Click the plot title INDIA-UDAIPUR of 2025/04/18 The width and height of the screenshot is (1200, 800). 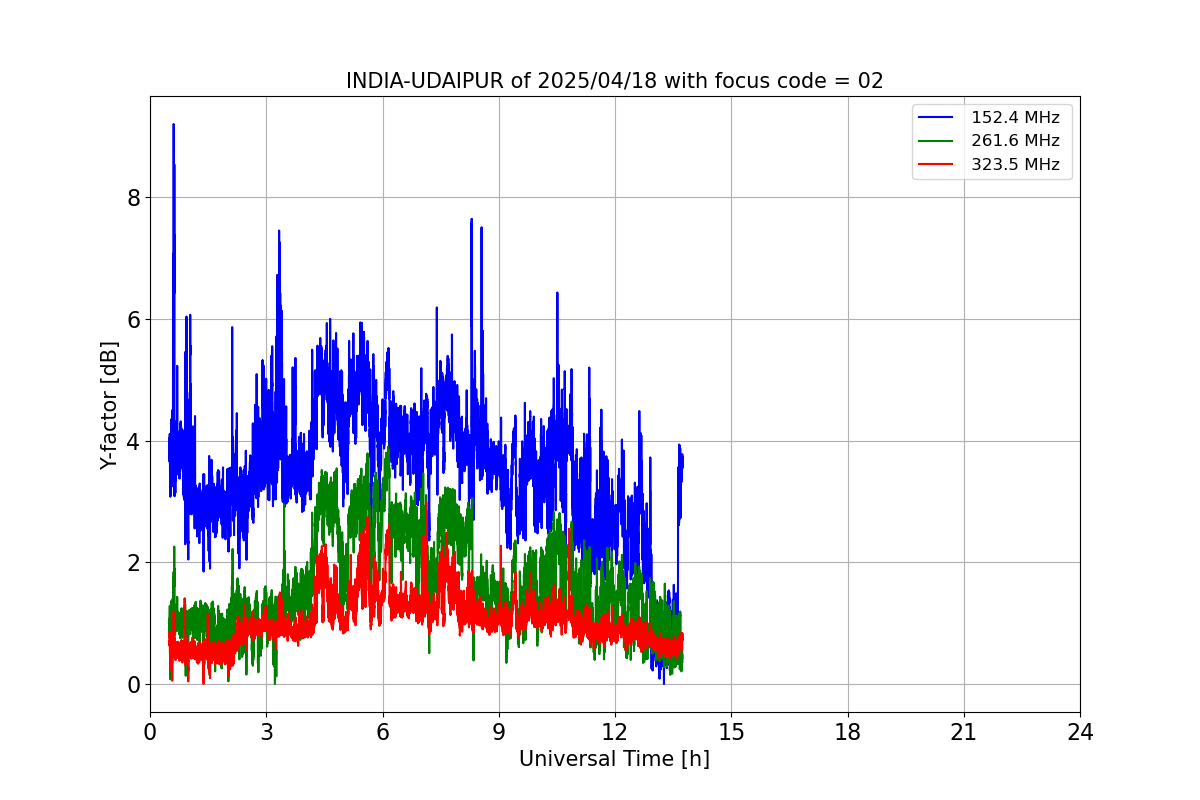pos(614,81)
